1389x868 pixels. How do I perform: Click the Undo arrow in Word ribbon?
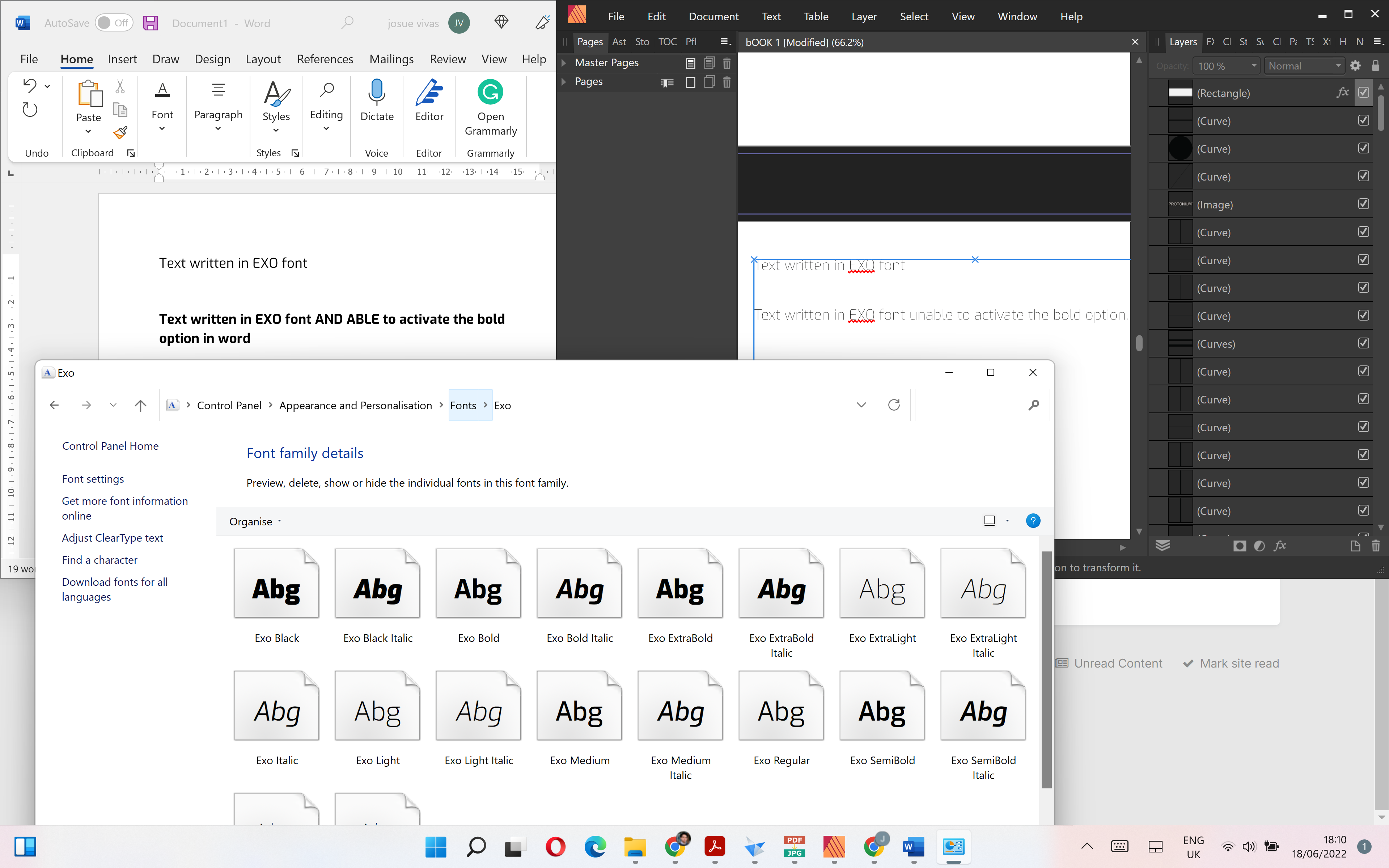(30, 85)
